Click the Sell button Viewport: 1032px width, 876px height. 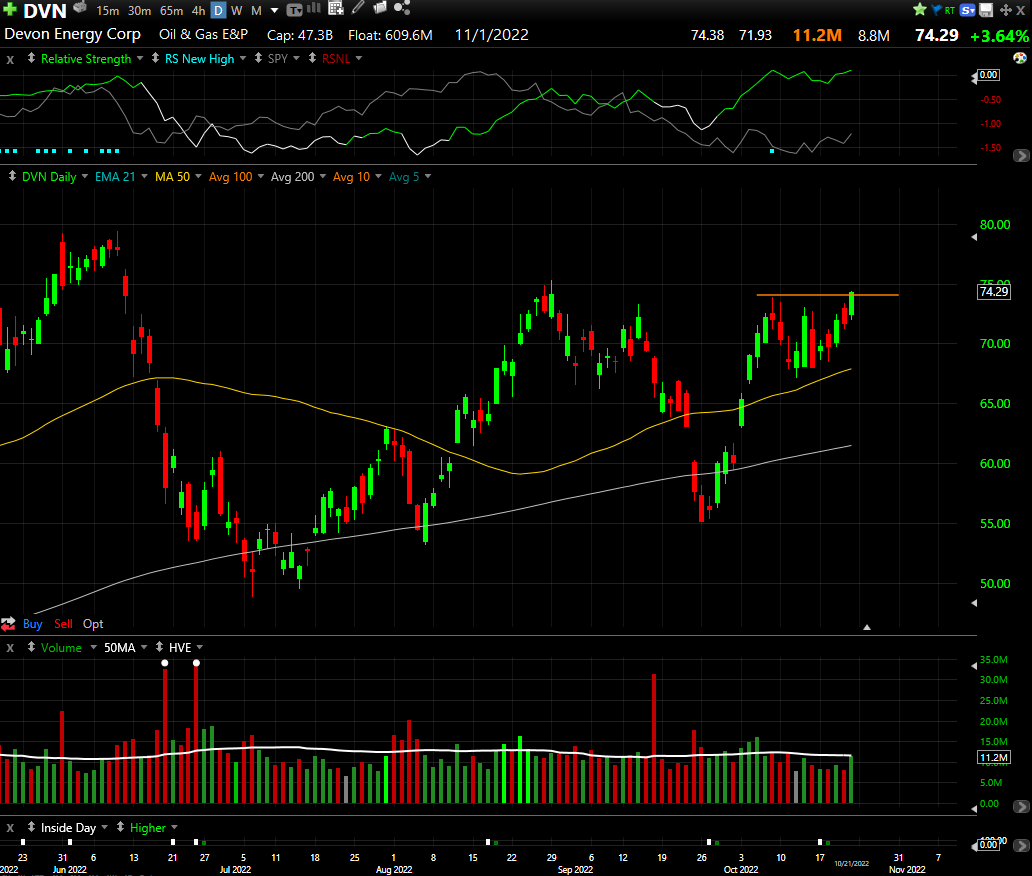(63, 624)
